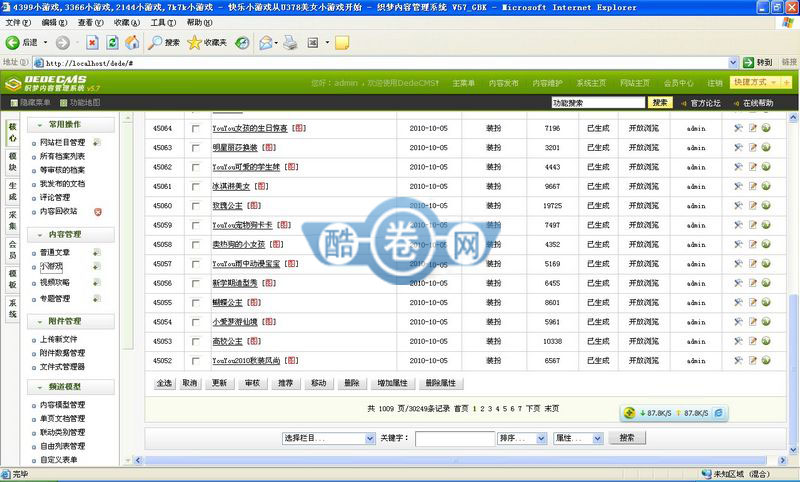Switch to the 采集 vertical tab
Screen dimensions: 800x482
[13, 220]
